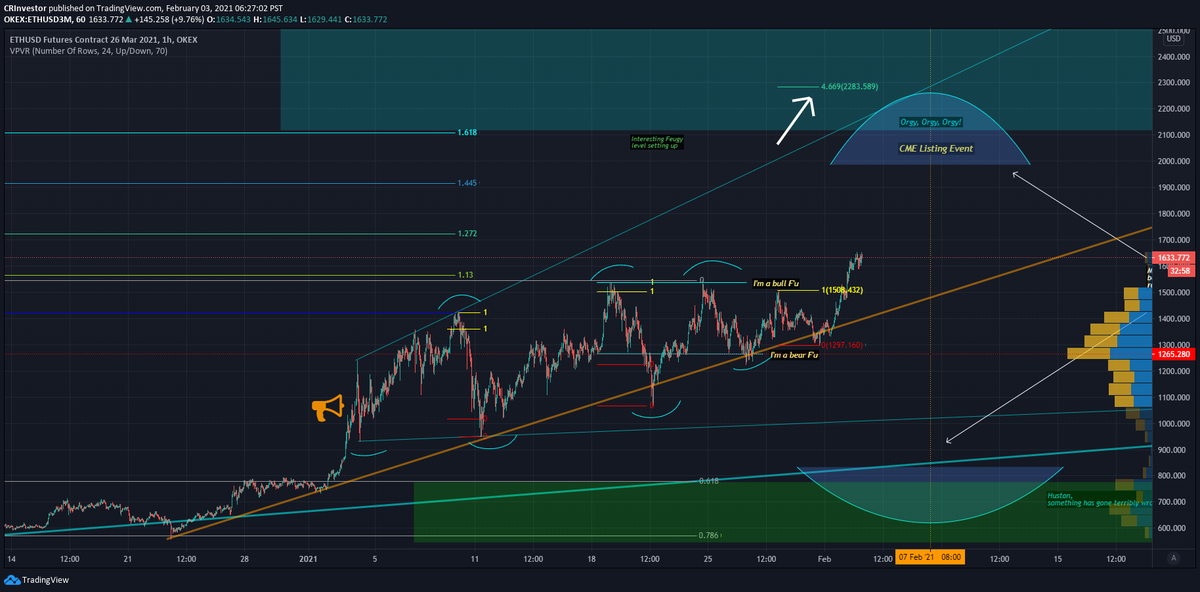Viewport: 1200px width, 592px height.
Task: Select the "CME Listing Event" text annotation
Action: [x=934, y=148]
